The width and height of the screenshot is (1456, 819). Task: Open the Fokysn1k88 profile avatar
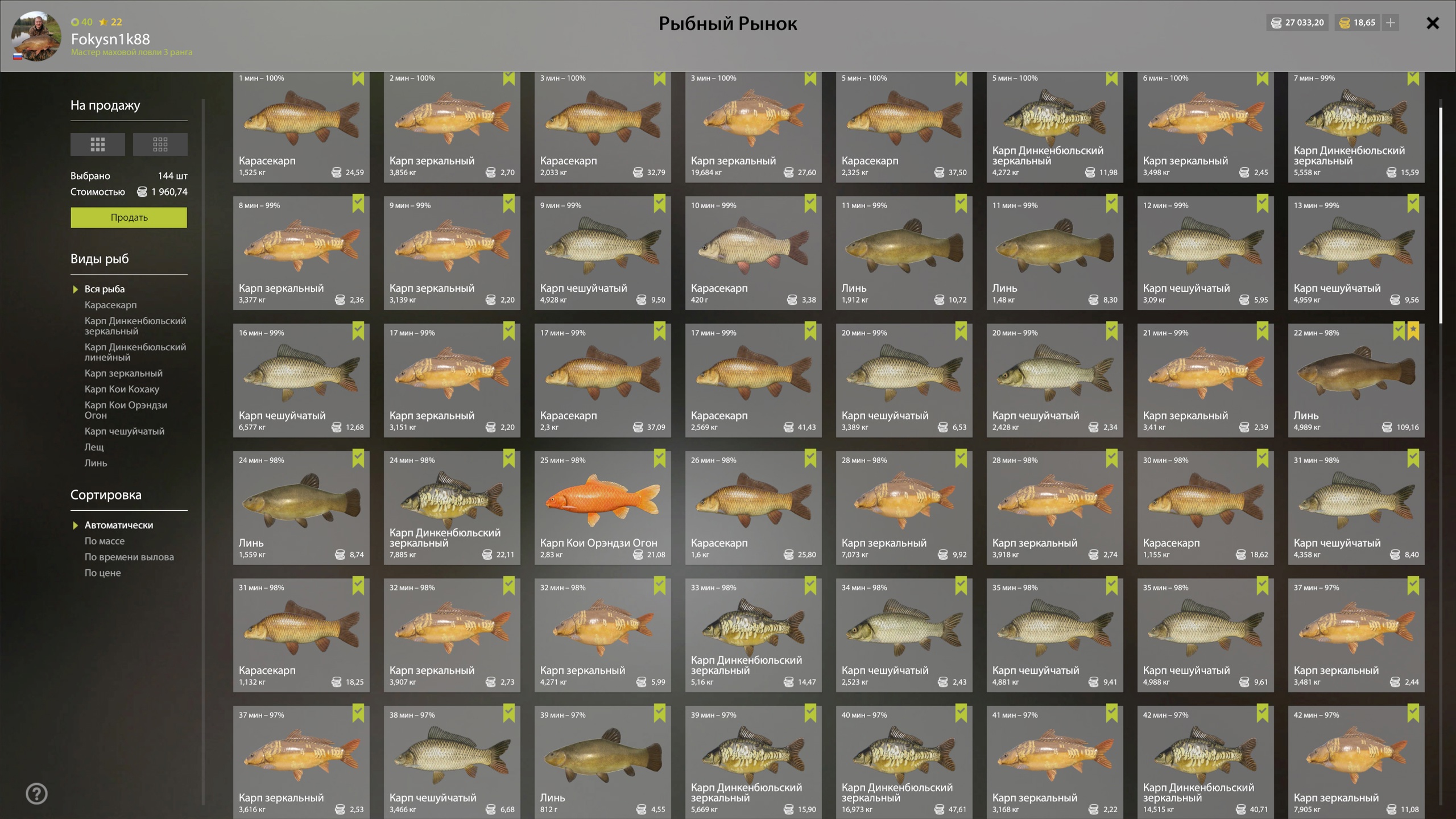[36, 36]
